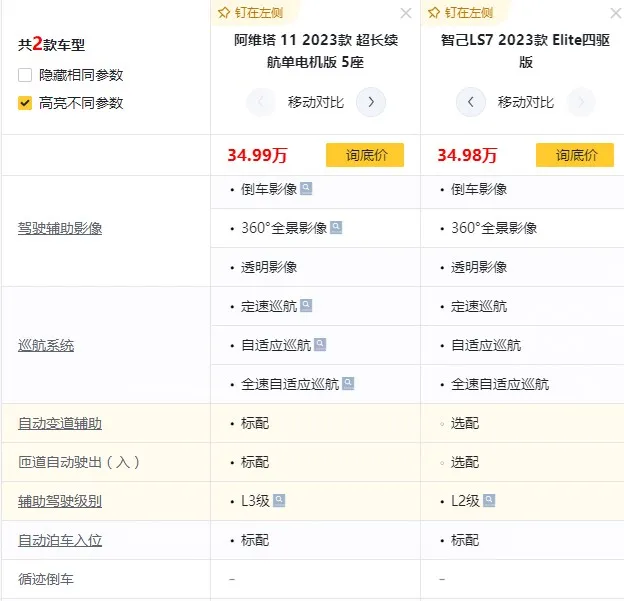Viewport: 624px width, 601px height.
Task: Select 智己LS7 2023款 Elite四驱版 title
Action: 525,51
